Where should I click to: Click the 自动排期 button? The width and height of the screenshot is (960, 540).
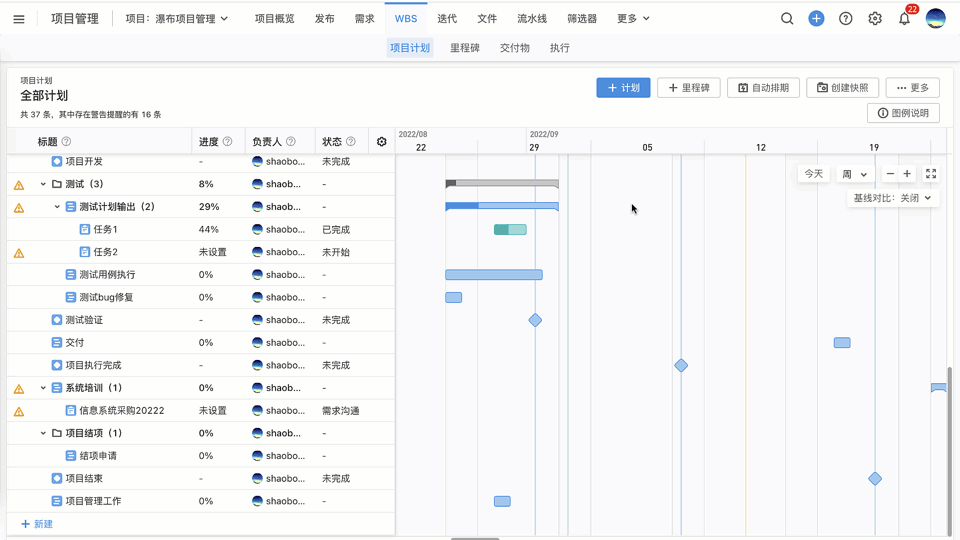(x=763, y=88)
